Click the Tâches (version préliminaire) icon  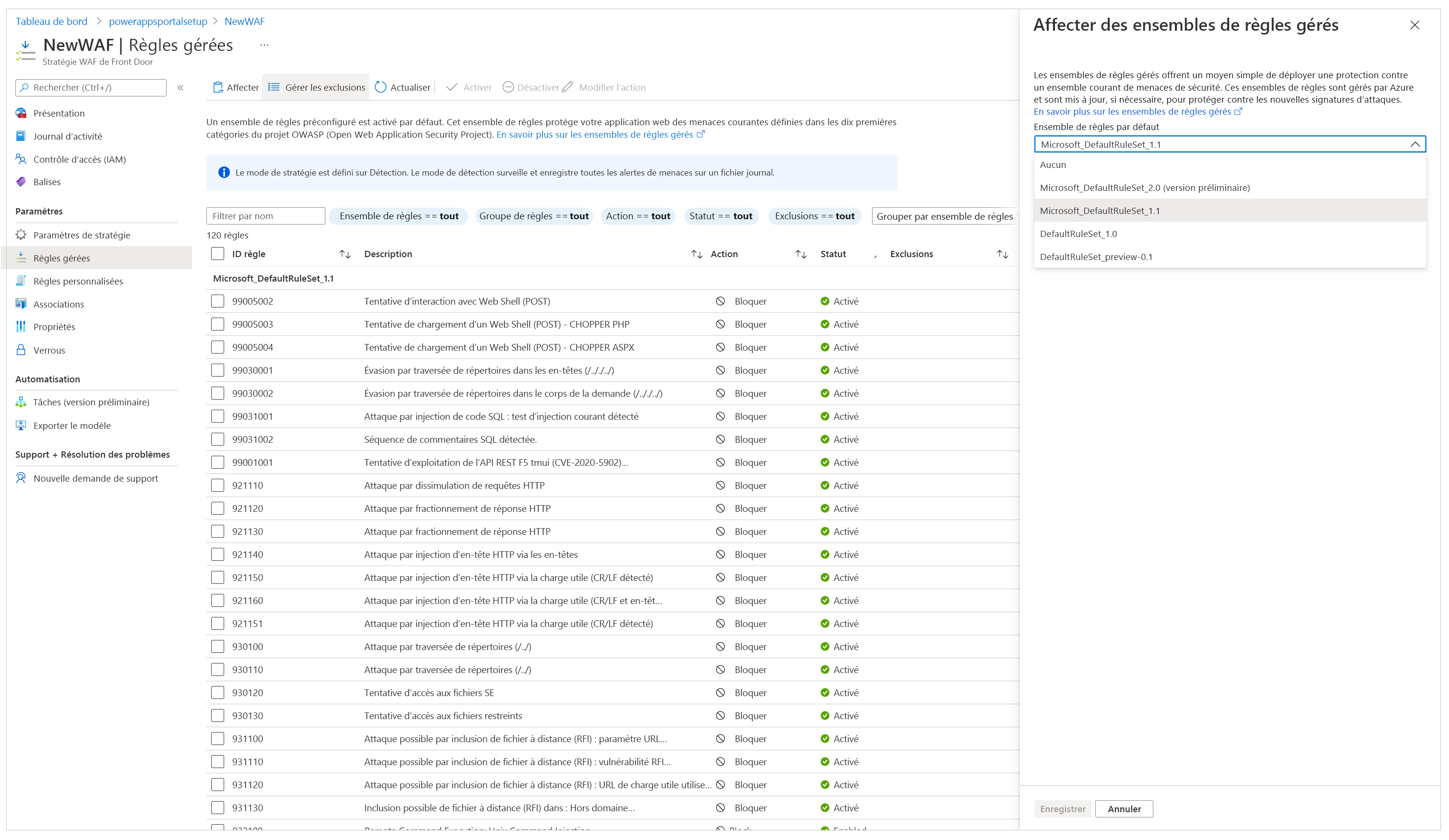tap(21, 402)
